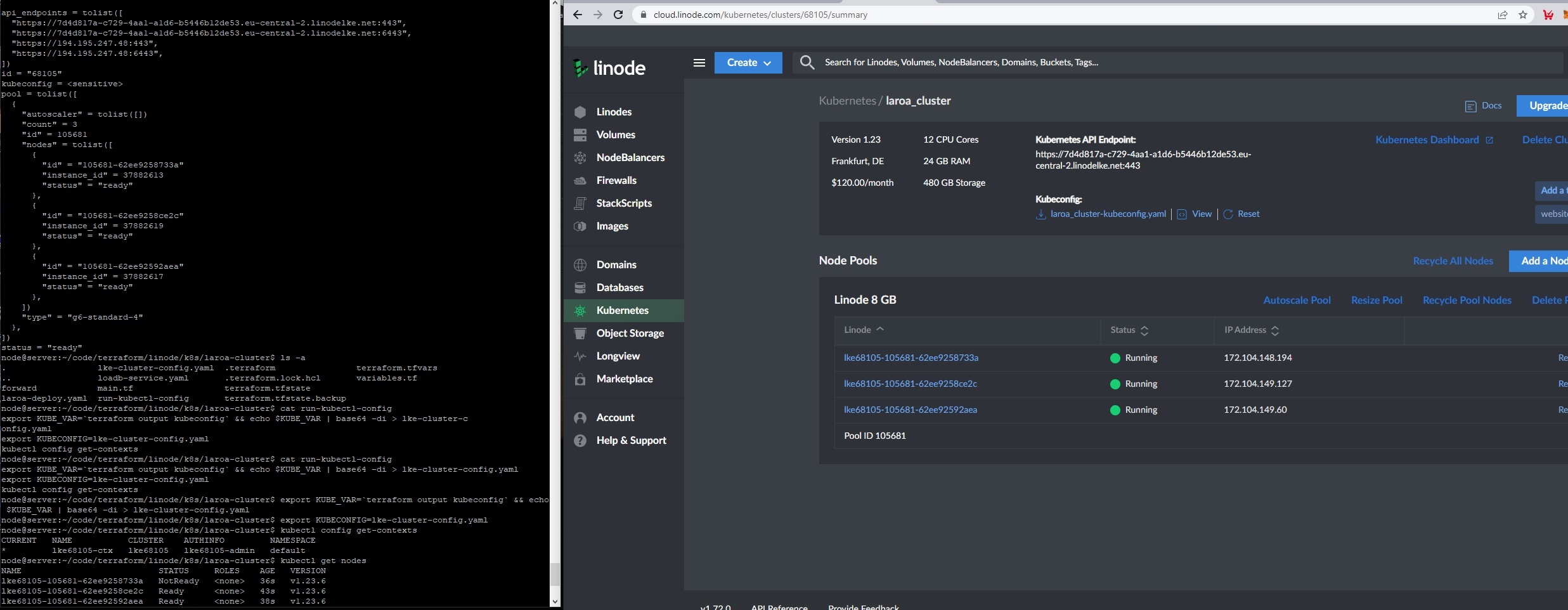Click the Longview pulse icon

click(580, 356)
